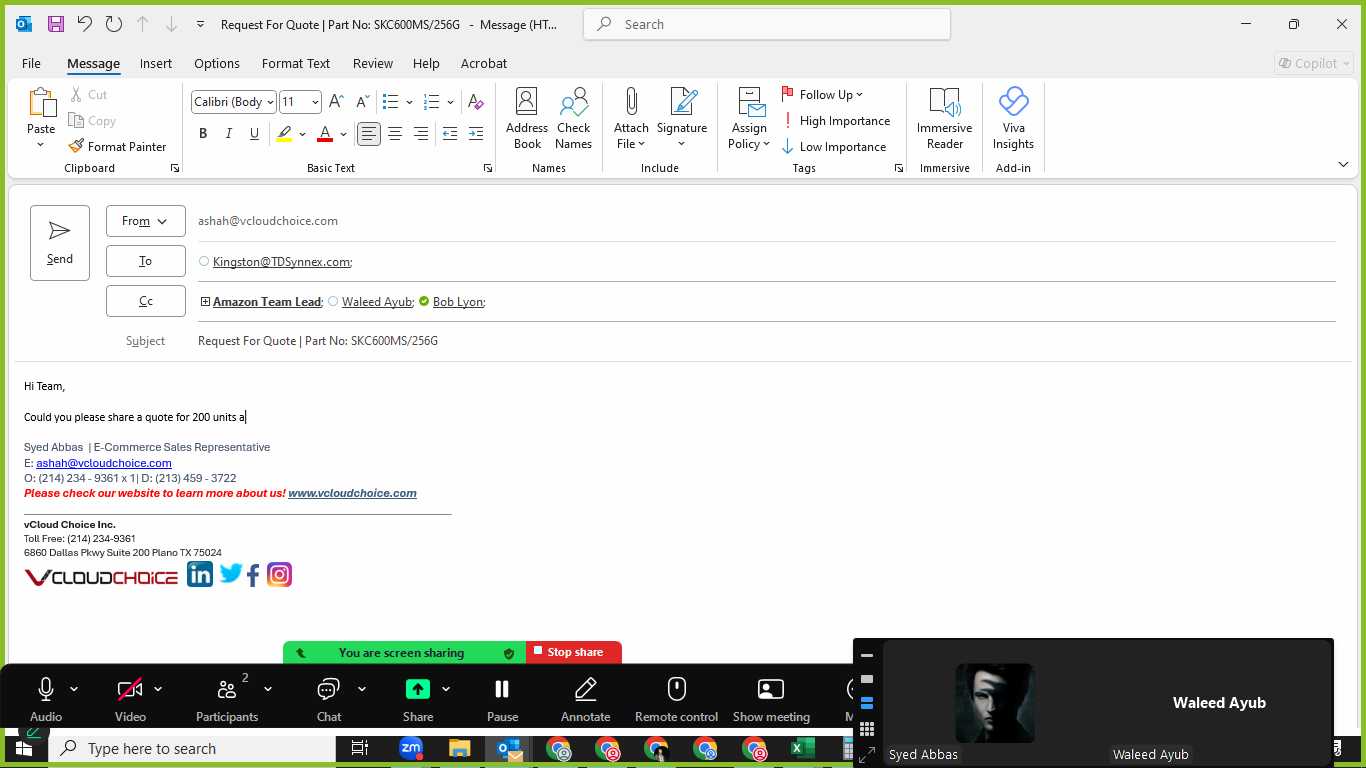This screenshot has height=768, width=1366.
Task: Click the Send email button
Action: click(x=60, y=243)
